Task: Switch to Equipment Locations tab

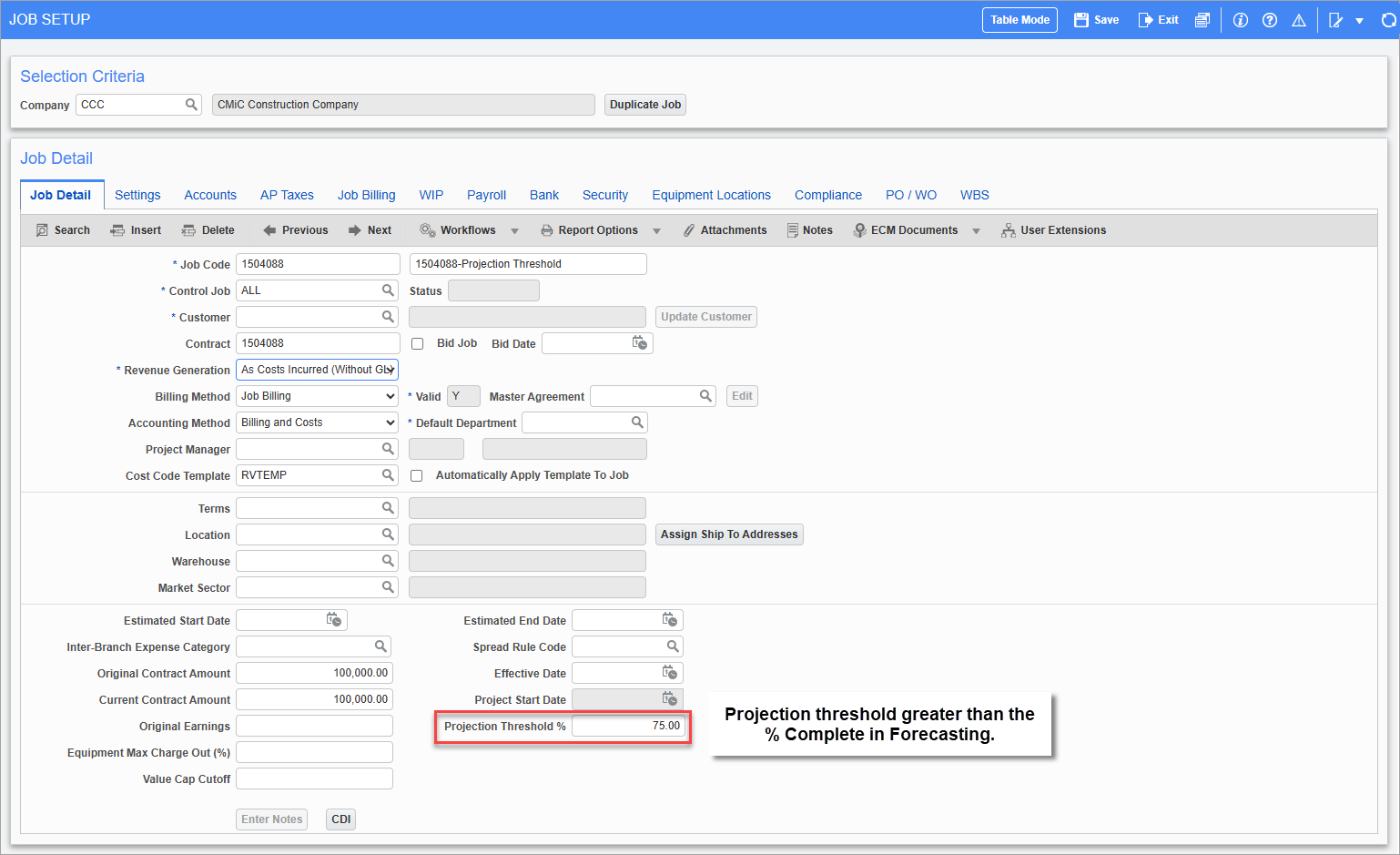Action: (x=712, y=195)
